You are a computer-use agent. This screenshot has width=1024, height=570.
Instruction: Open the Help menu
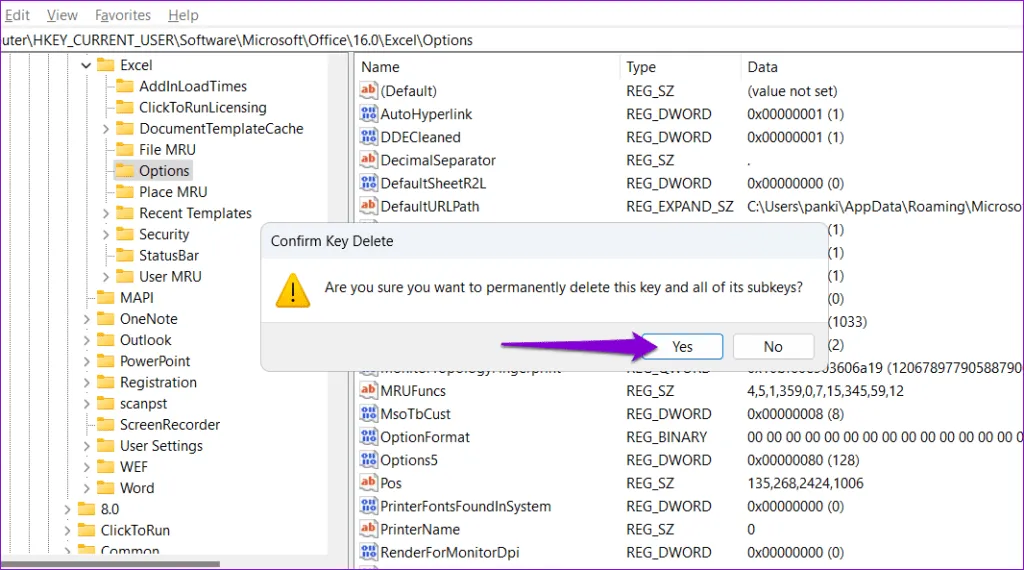click(x=183, y=15)
